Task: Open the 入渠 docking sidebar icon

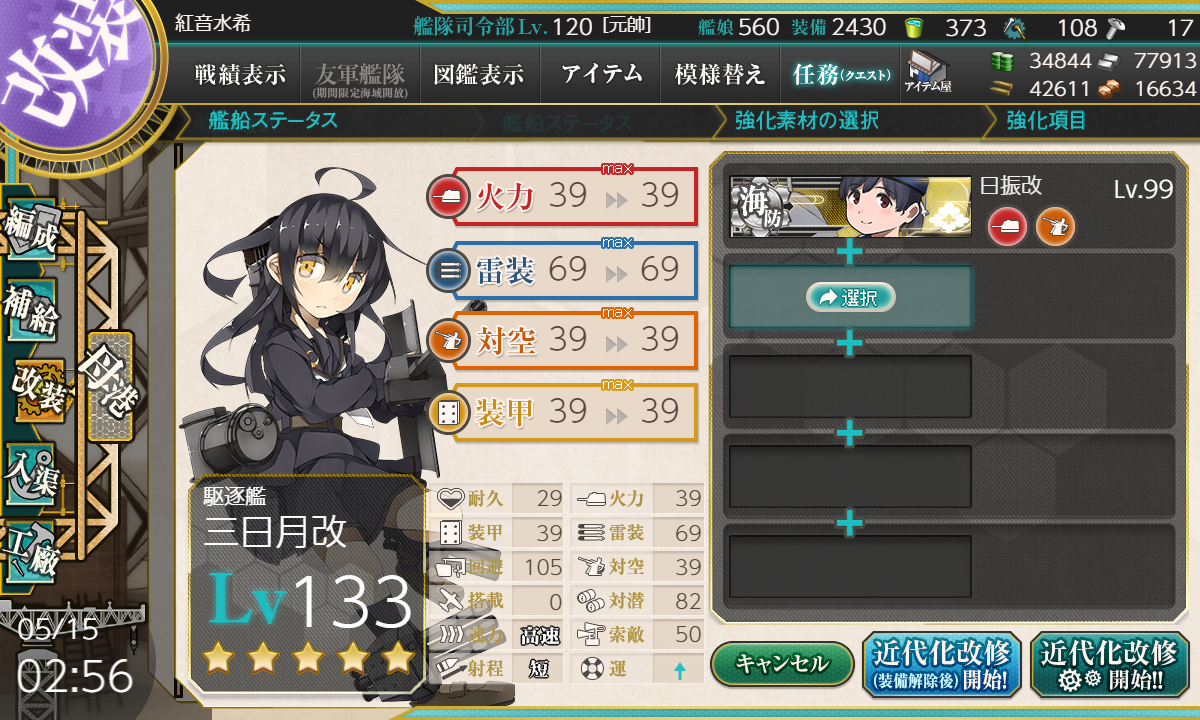Action: 32,469
